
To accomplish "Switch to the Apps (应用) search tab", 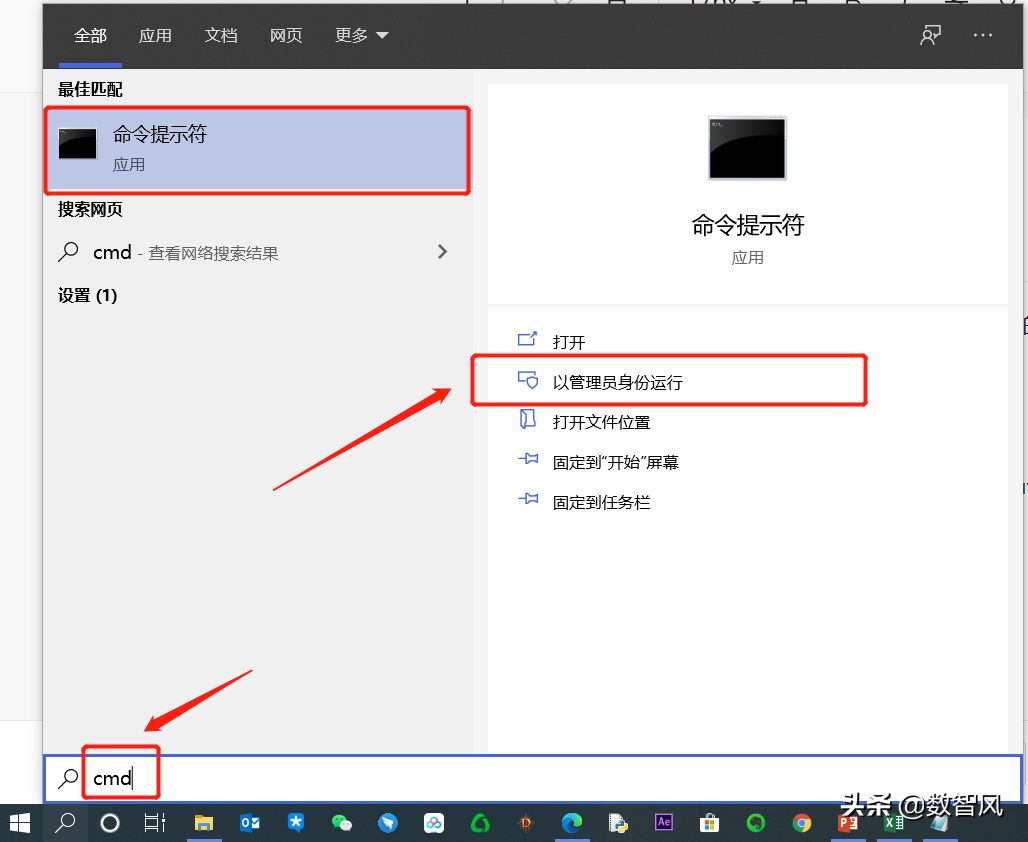I will point(155,36).
